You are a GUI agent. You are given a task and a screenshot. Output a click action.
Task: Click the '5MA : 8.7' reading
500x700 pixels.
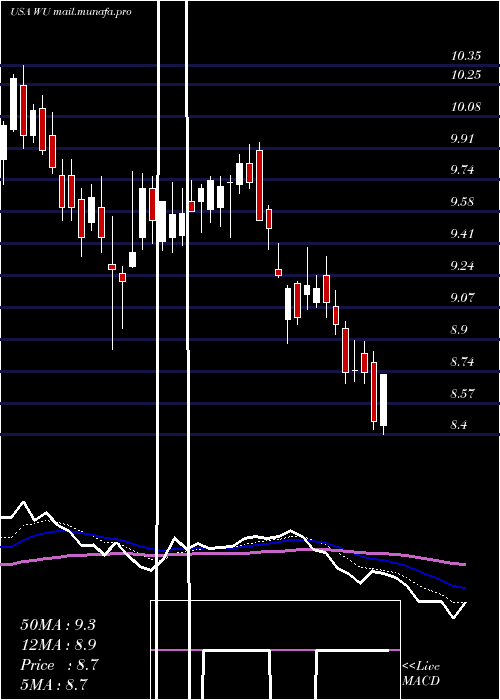tap(54, 684)
